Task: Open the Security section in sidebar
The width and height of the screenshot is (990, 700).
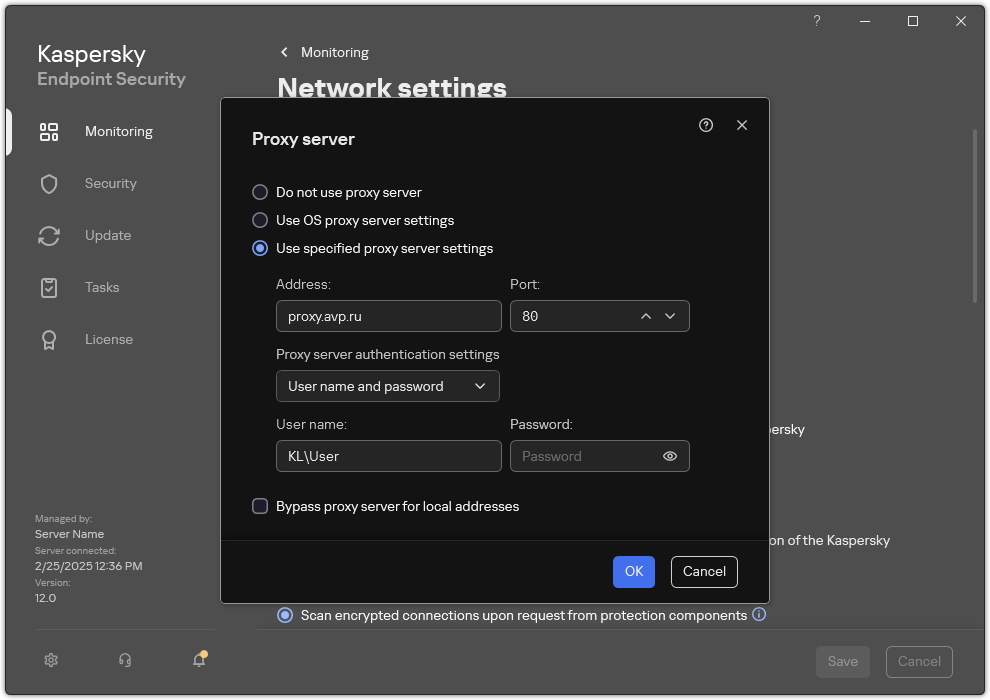Action: click(x=110, y=183)
